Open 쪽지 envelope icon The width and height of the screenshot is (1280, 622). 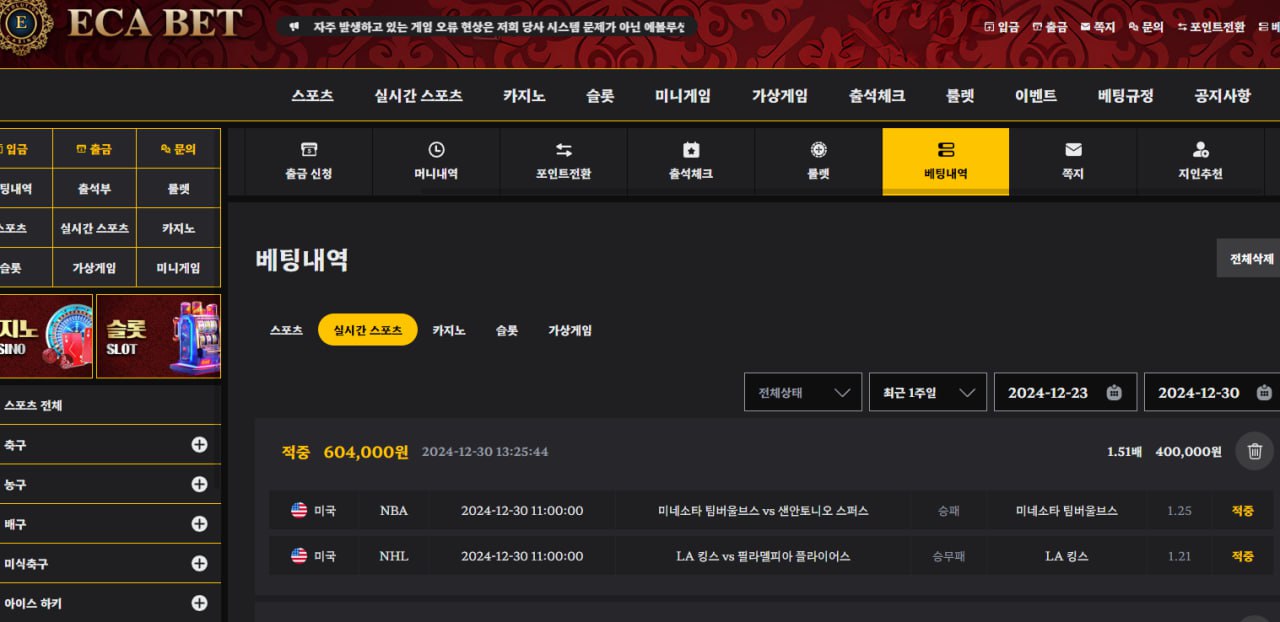coord(1073,150)
